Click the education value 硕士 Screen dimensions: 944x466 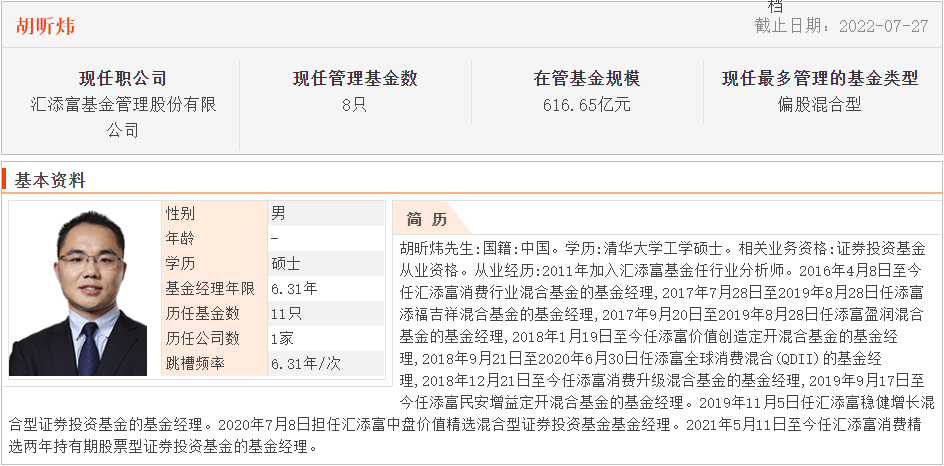point(285,264)
